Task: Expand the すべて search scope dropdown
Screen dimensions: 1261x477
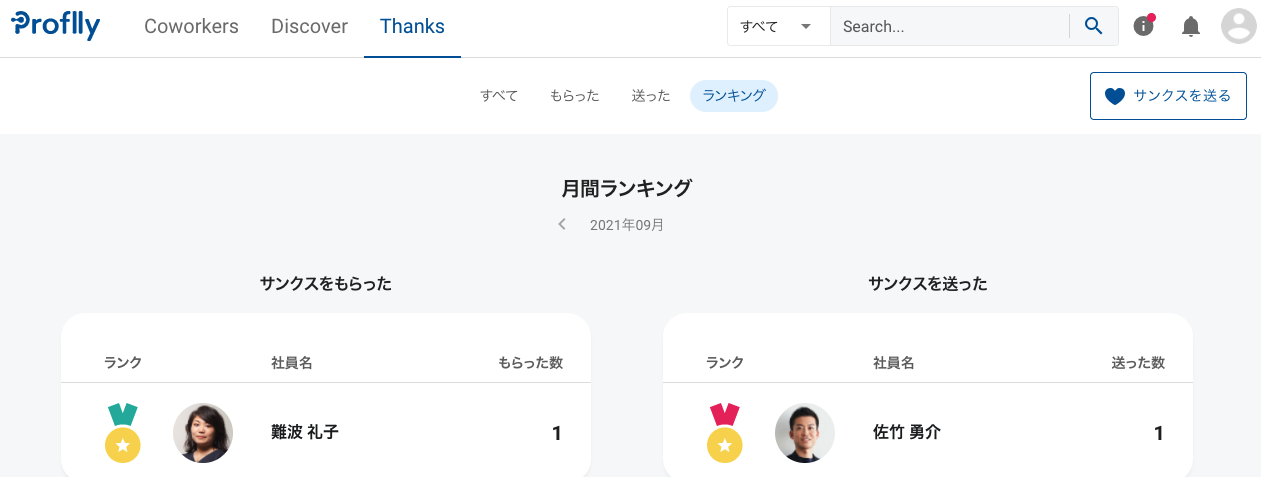Action: (x=778, y=26)
